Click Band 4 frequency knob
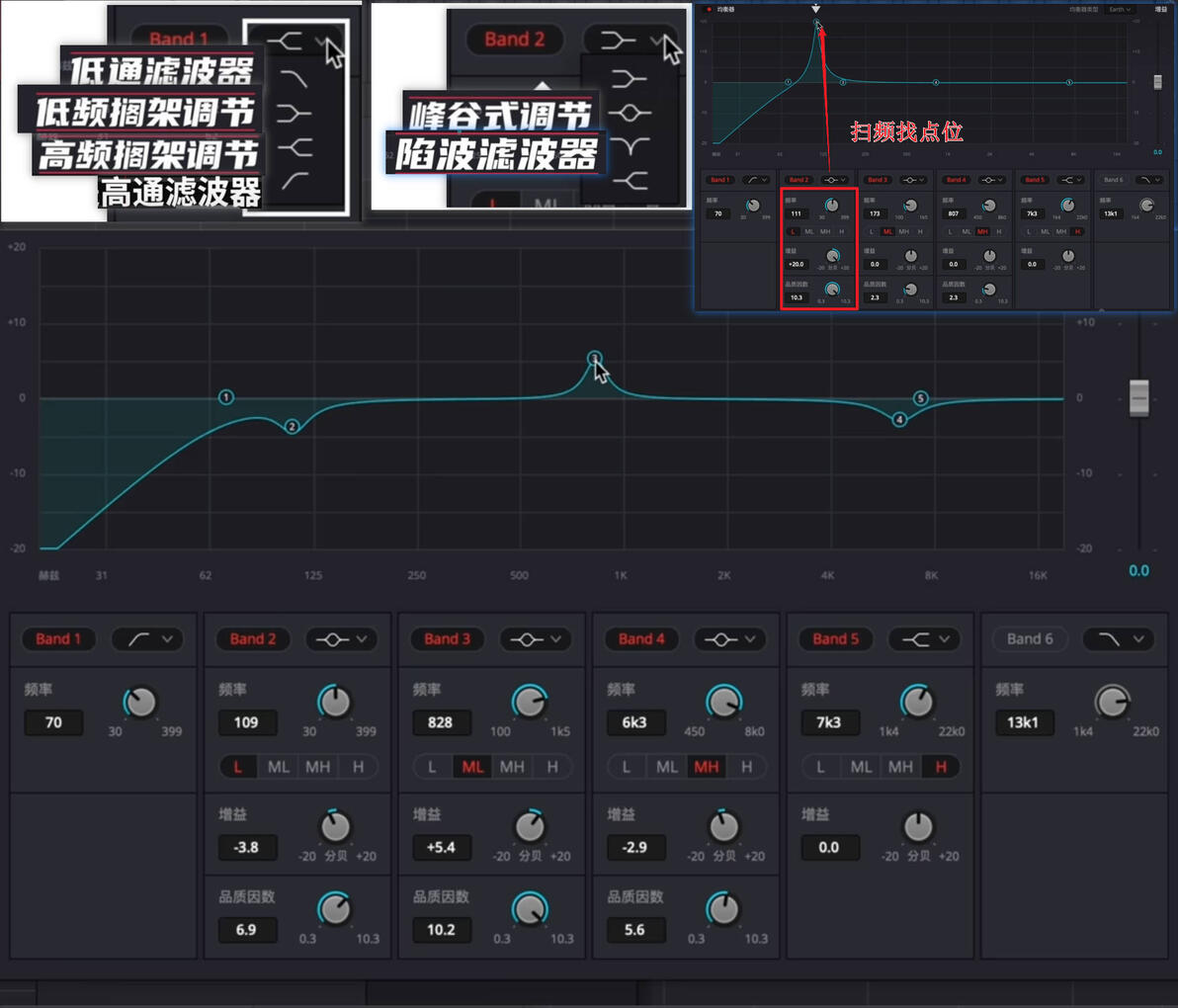This screenshot has width=1178, height=1008. 723,703
